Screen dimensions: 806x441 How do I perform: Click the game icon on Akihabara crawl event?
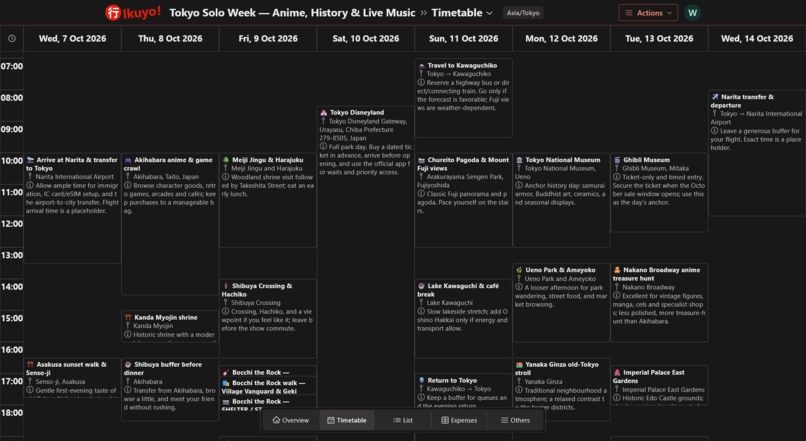pyautogui.click(x=128, y=160)
